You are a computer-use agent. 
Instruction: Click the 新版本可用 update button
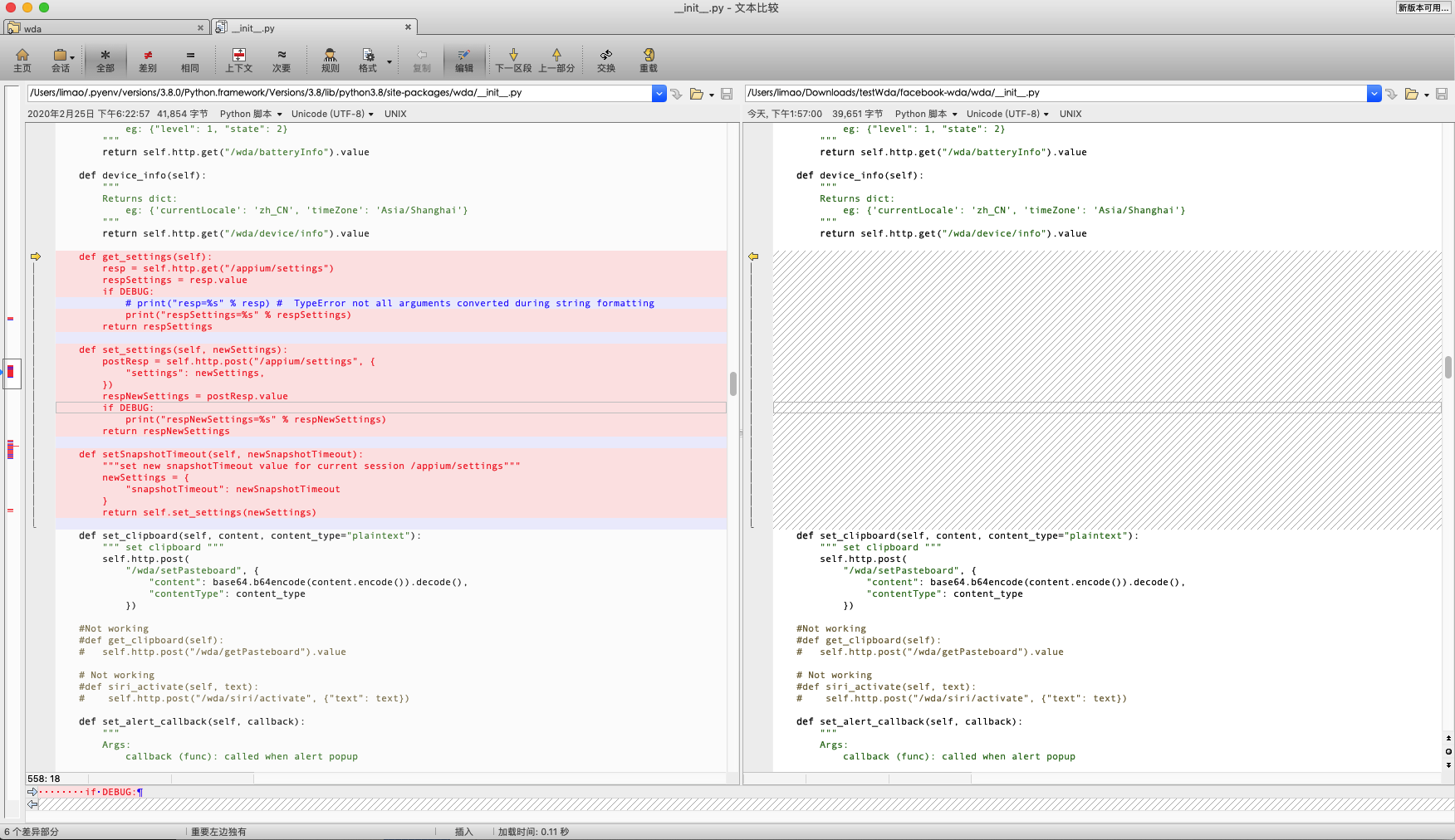[1423, 7]
